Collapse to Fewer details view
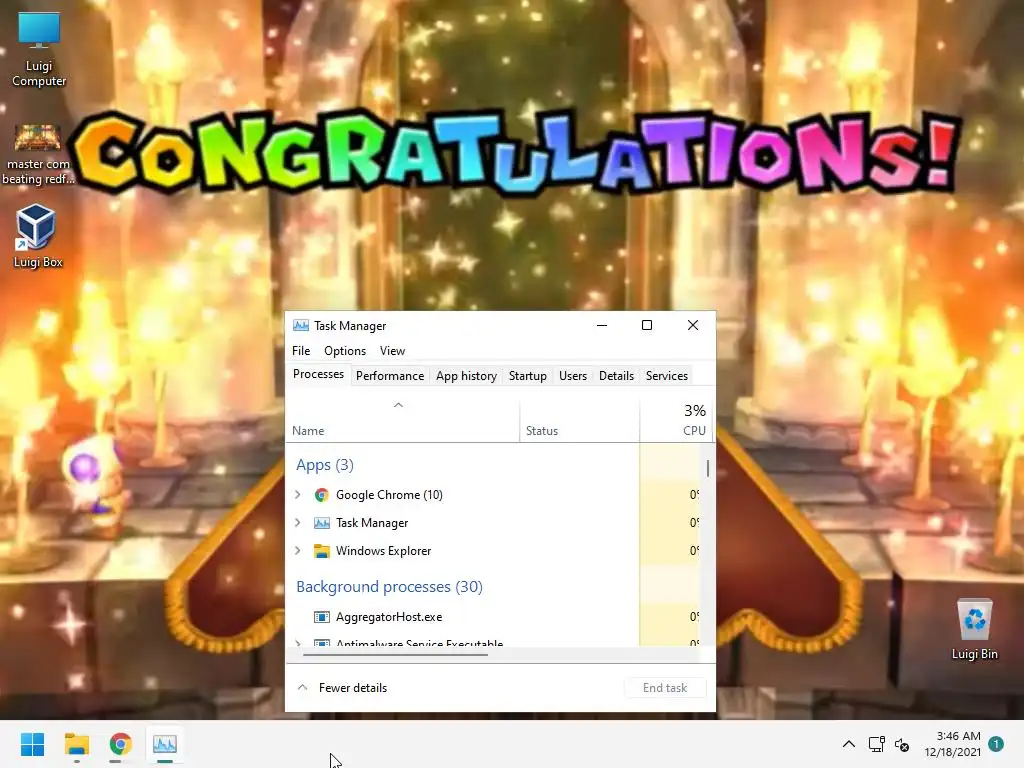The image size is (1024, 768). (x=343, y=688)
